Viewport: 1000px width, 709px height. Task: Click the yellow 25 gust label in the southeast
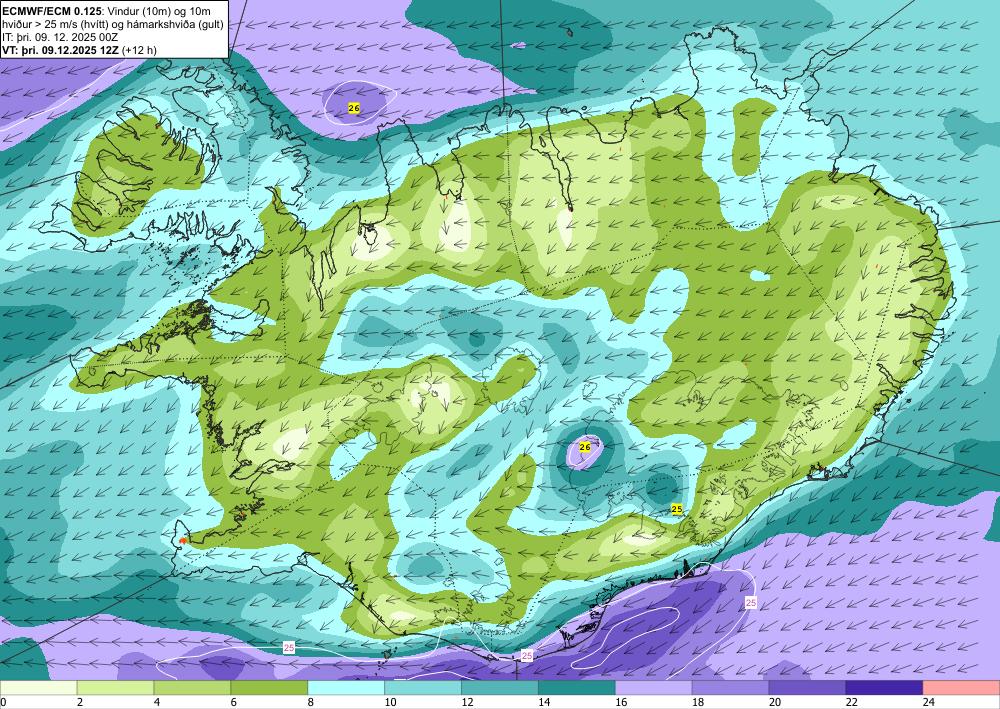coord(677,508)
